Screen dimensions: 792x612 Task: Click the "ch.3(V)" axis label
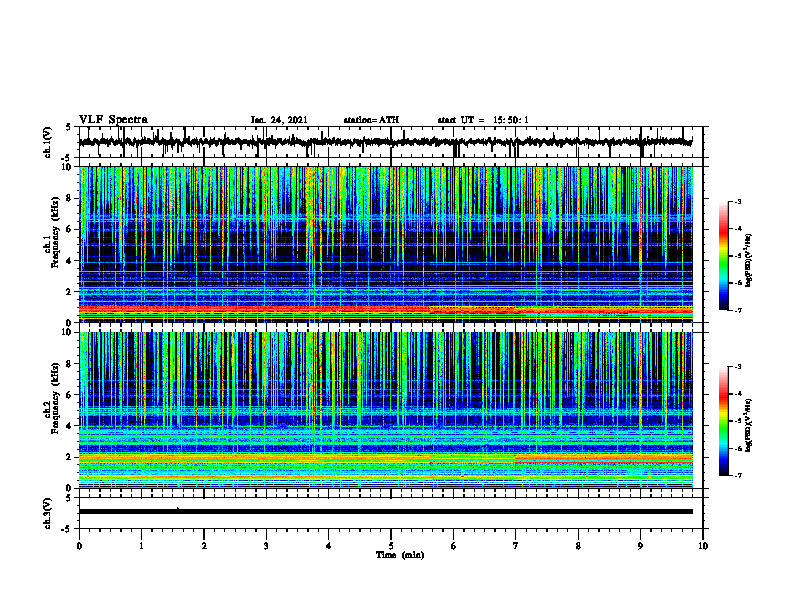pos(47,513)
